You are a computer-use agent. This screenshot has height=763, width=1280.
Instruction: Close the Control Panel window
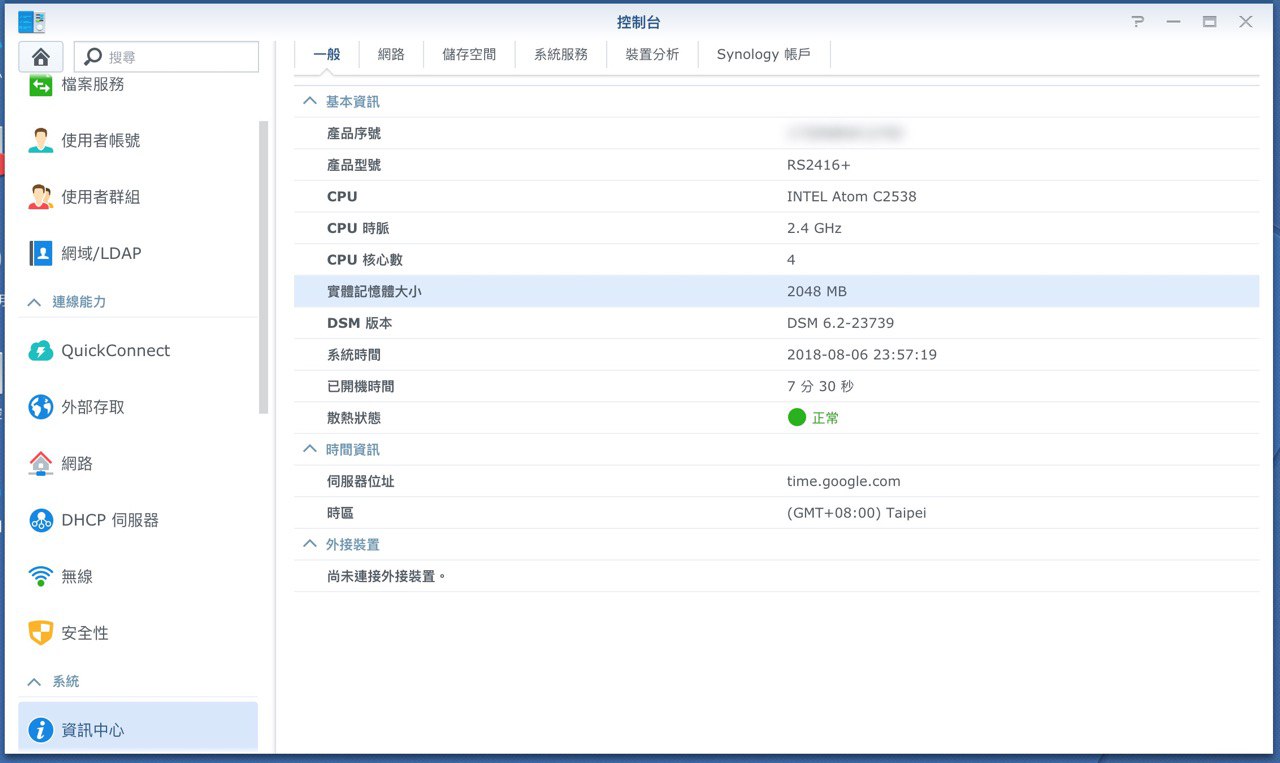coord(1246,22)
